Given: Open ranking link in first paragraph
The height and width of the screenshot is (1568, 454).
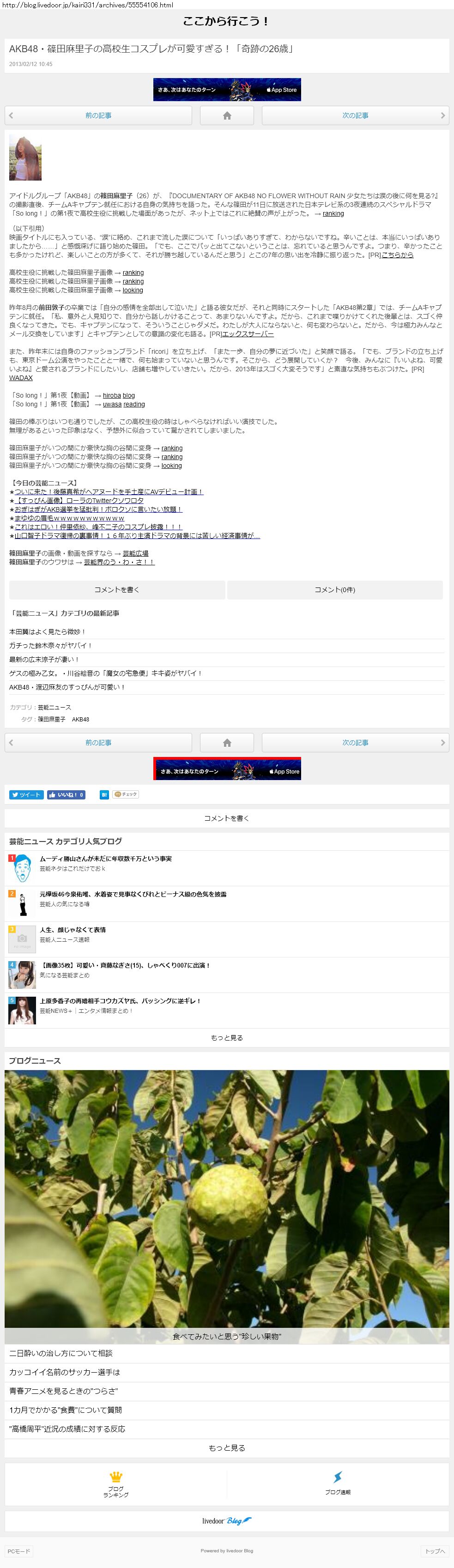Looking at the screenshot, I should coord(333,214).
